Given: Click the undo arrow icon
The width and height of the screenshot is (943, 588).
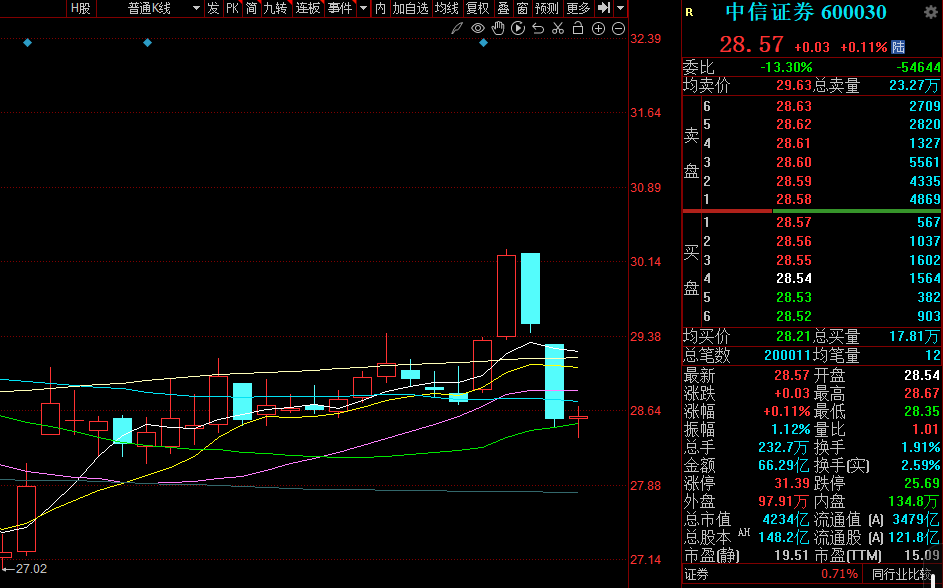Looking at the screenshot, I should tap(538, 28).
